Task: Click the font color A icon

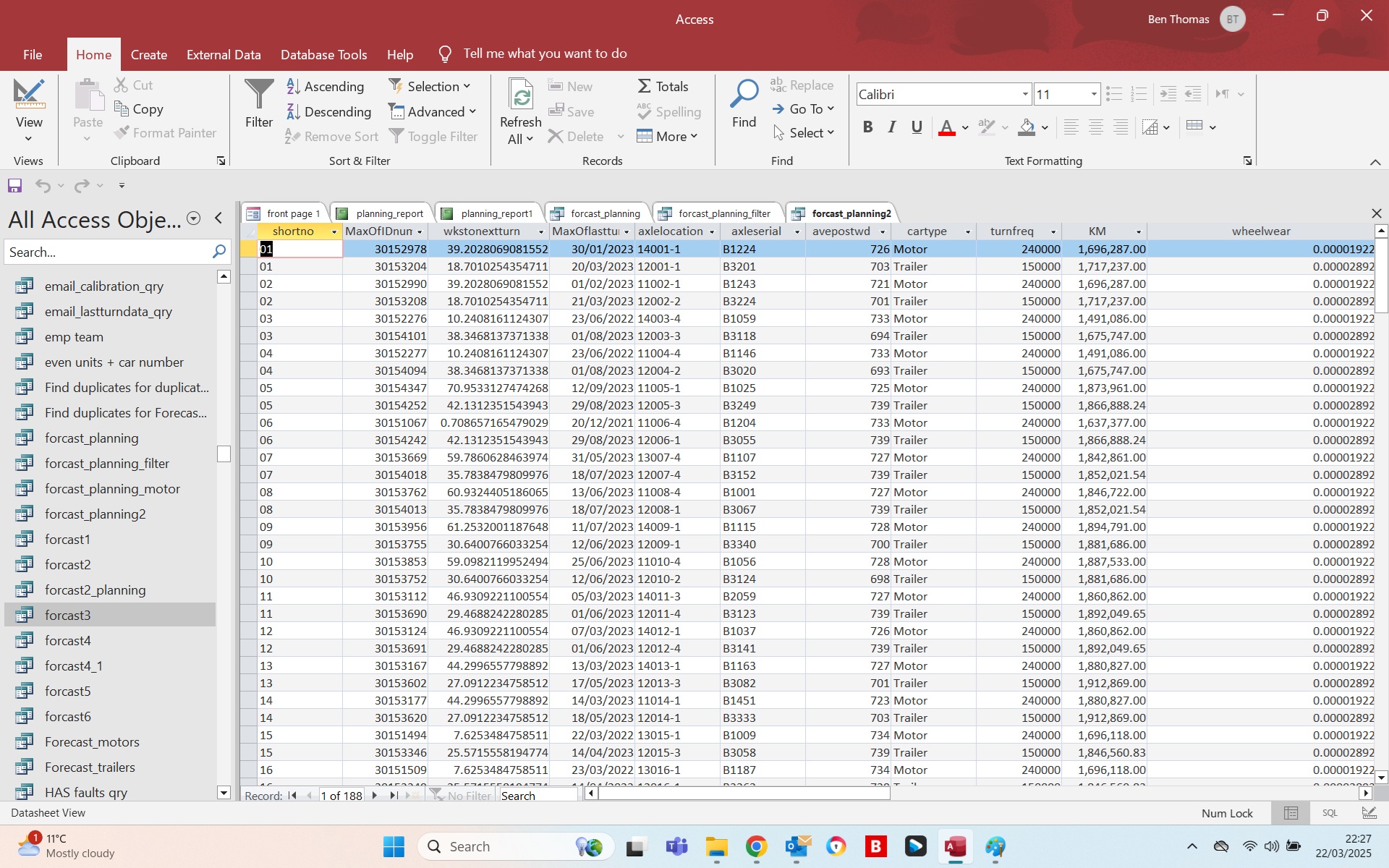Action: (x=946, y=127)
